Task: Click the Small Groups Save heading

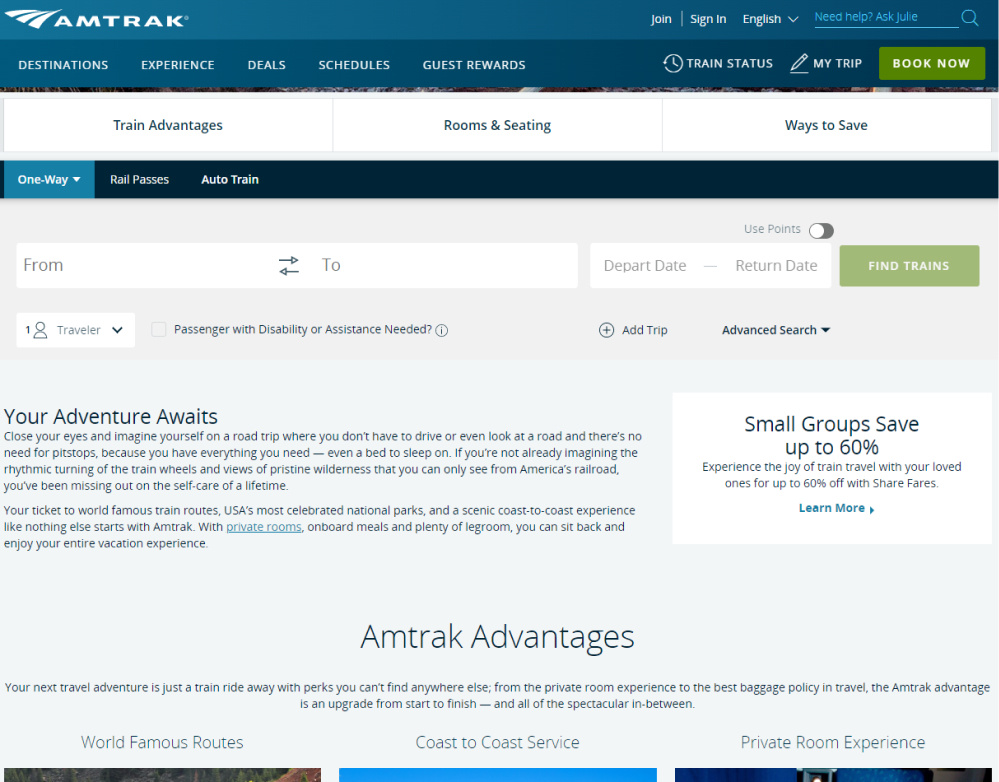Action: click(831, 435)
